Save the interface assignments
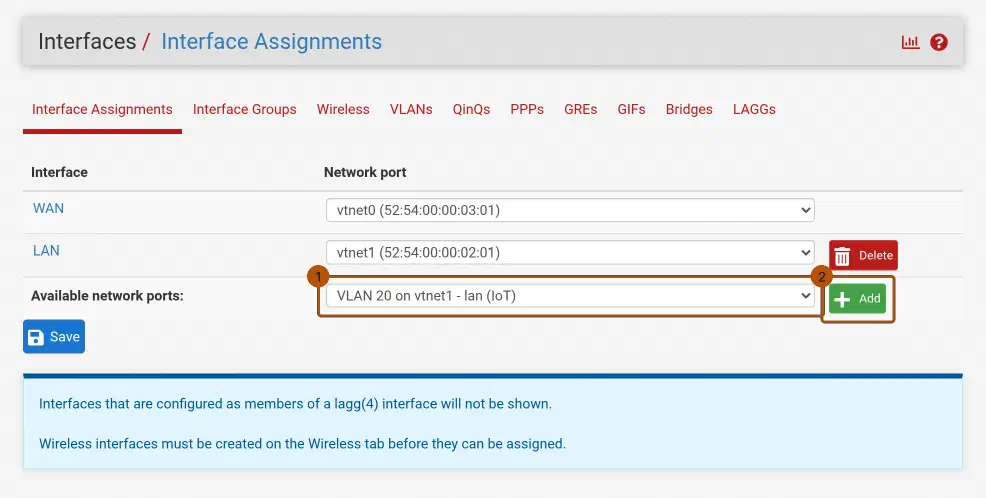The width and height of the screenshot is (986, 498). coord(54,336)
